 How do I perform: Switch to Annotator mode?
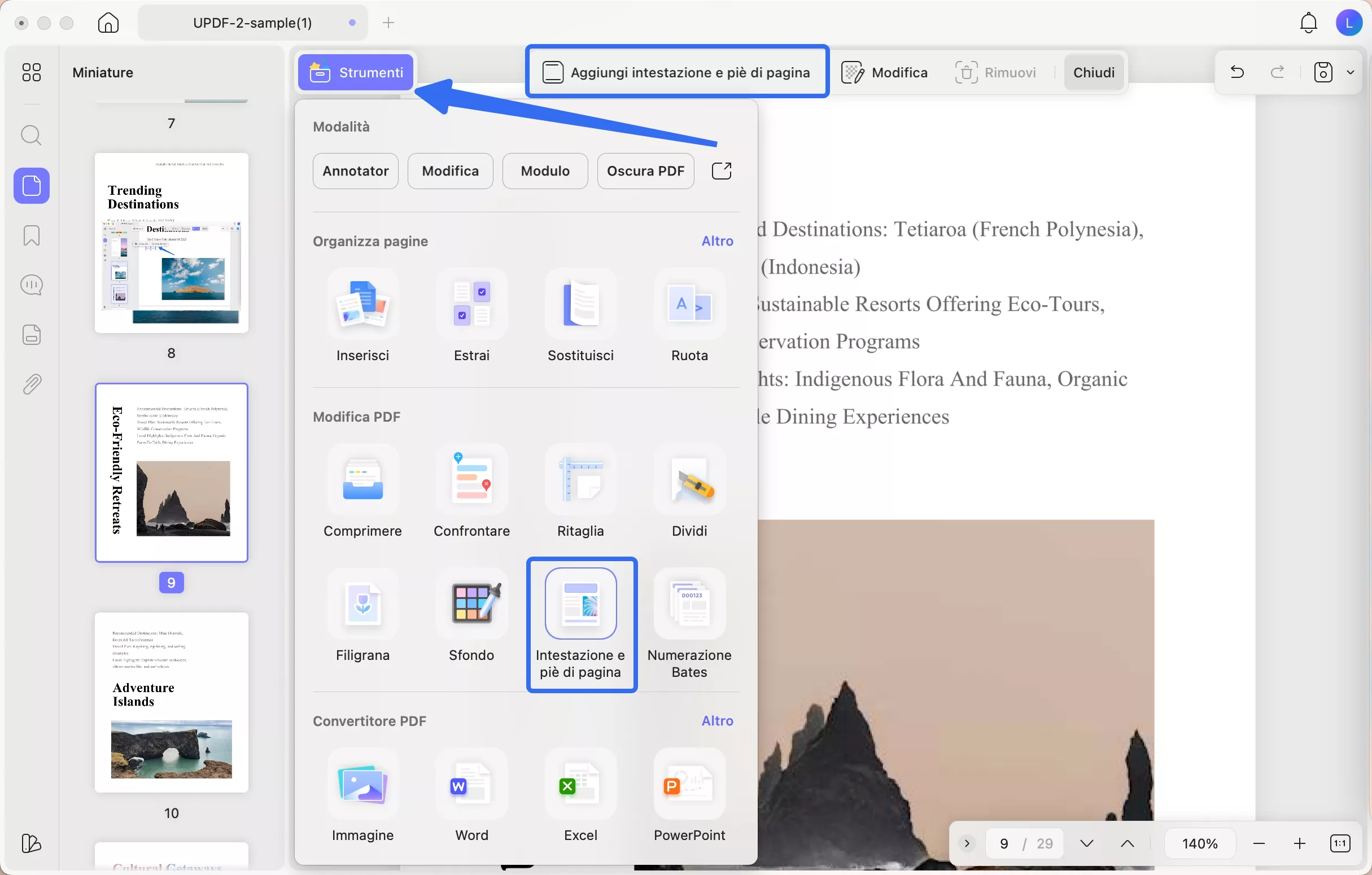pos(355,171)
